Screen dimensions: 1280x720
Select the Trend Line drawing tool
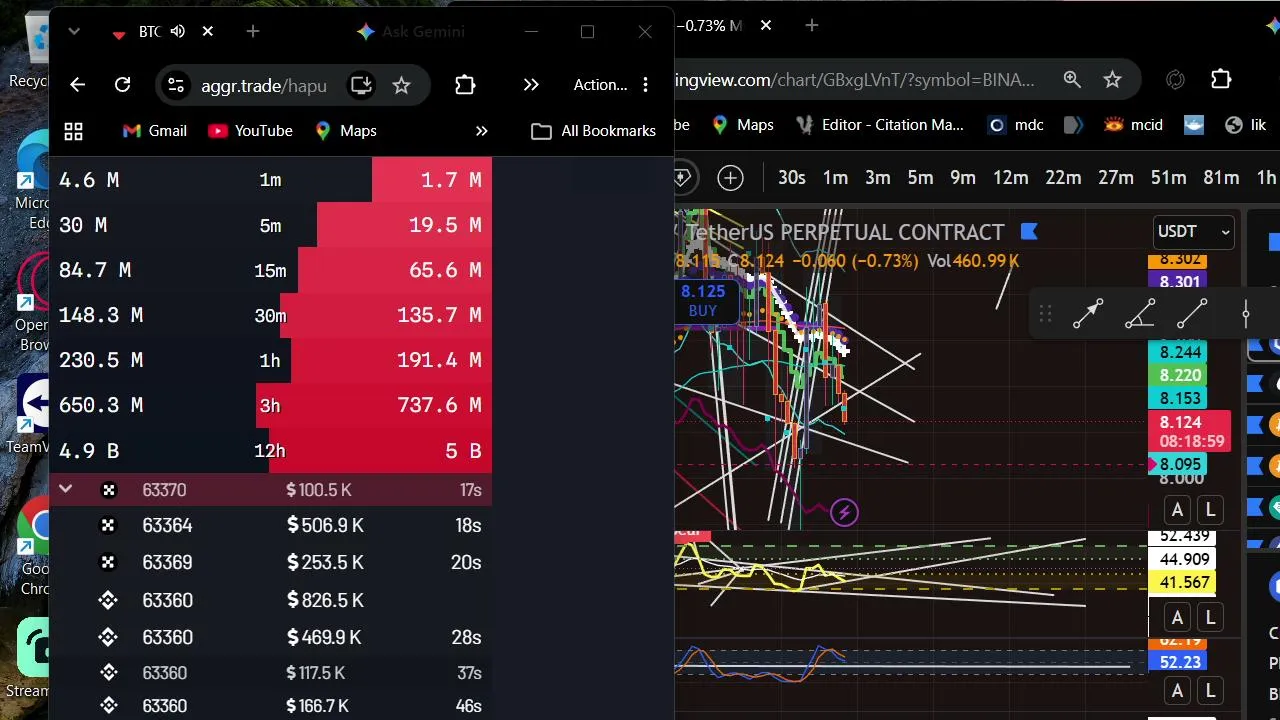(1192, 314)
